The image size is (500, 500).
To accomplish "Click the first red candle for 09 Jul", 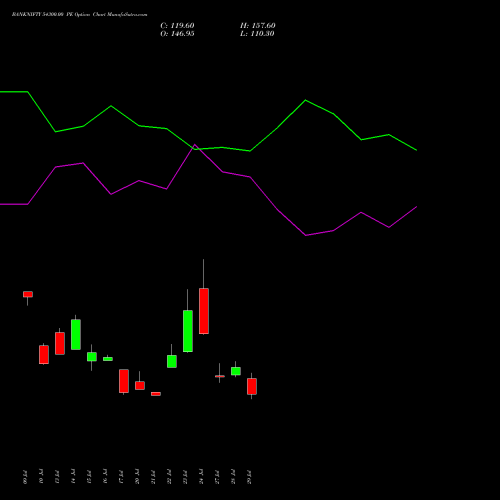I will pyautogui.click(x=28, y=294).
